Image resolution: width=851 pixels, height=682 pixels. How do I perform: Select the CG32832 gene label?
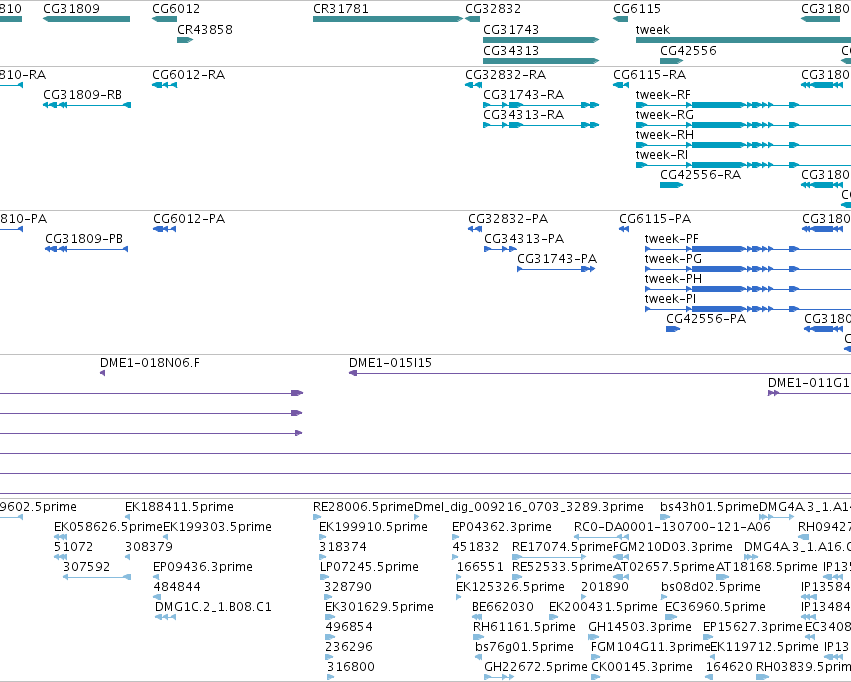(x=493, y=9)
